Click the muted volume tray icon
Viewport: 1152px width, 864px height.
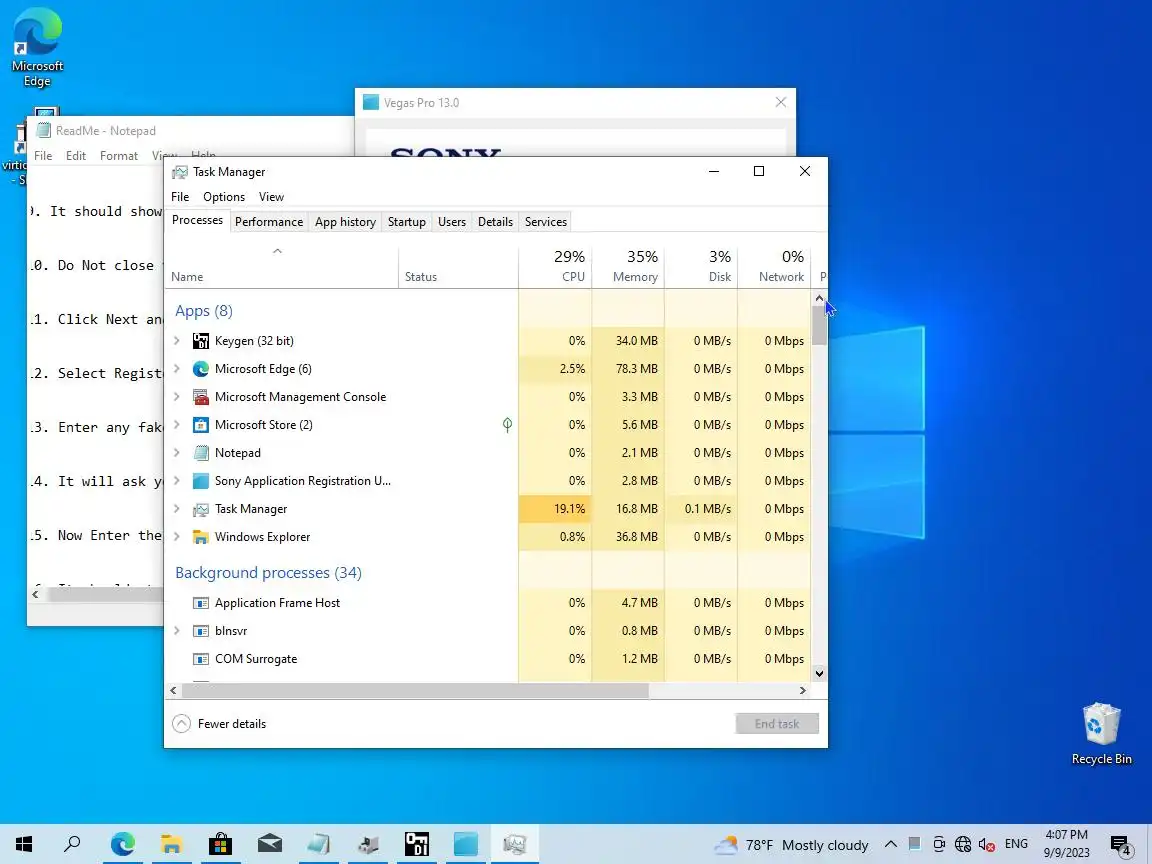point(987,845)
